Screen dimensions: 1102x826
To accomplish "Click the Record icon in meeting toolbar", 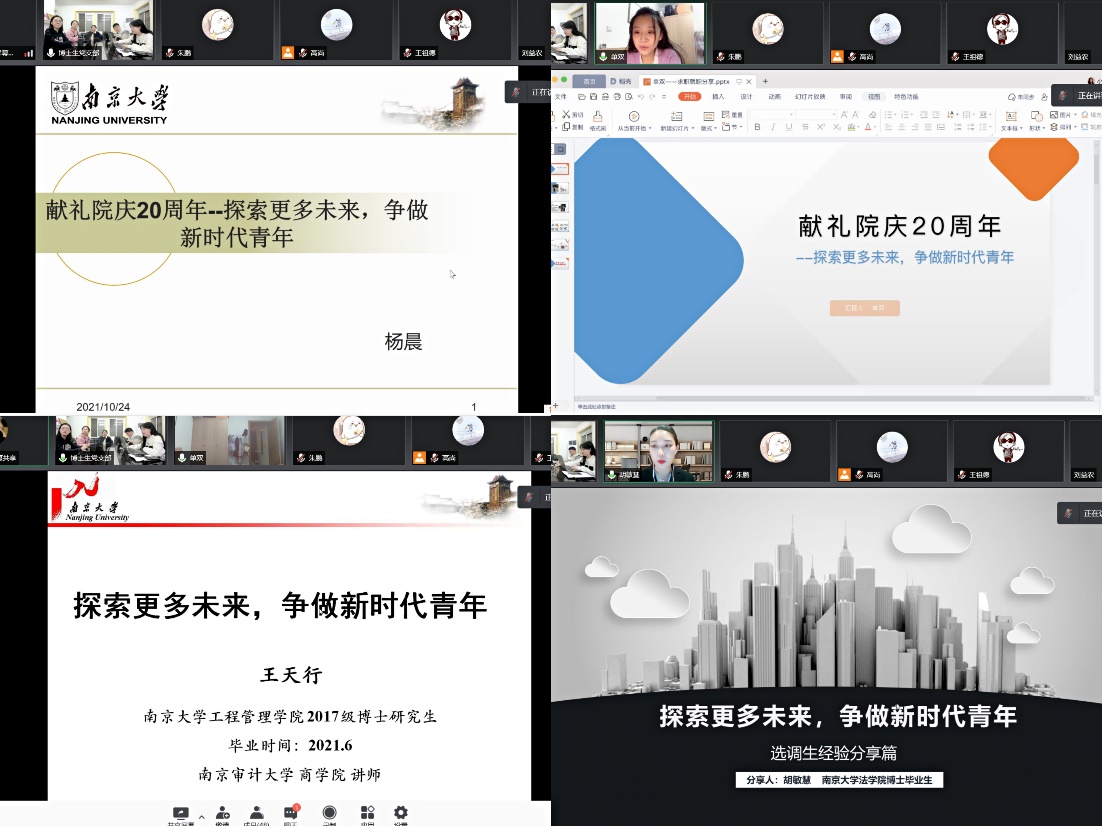I will tap(329, 813).
